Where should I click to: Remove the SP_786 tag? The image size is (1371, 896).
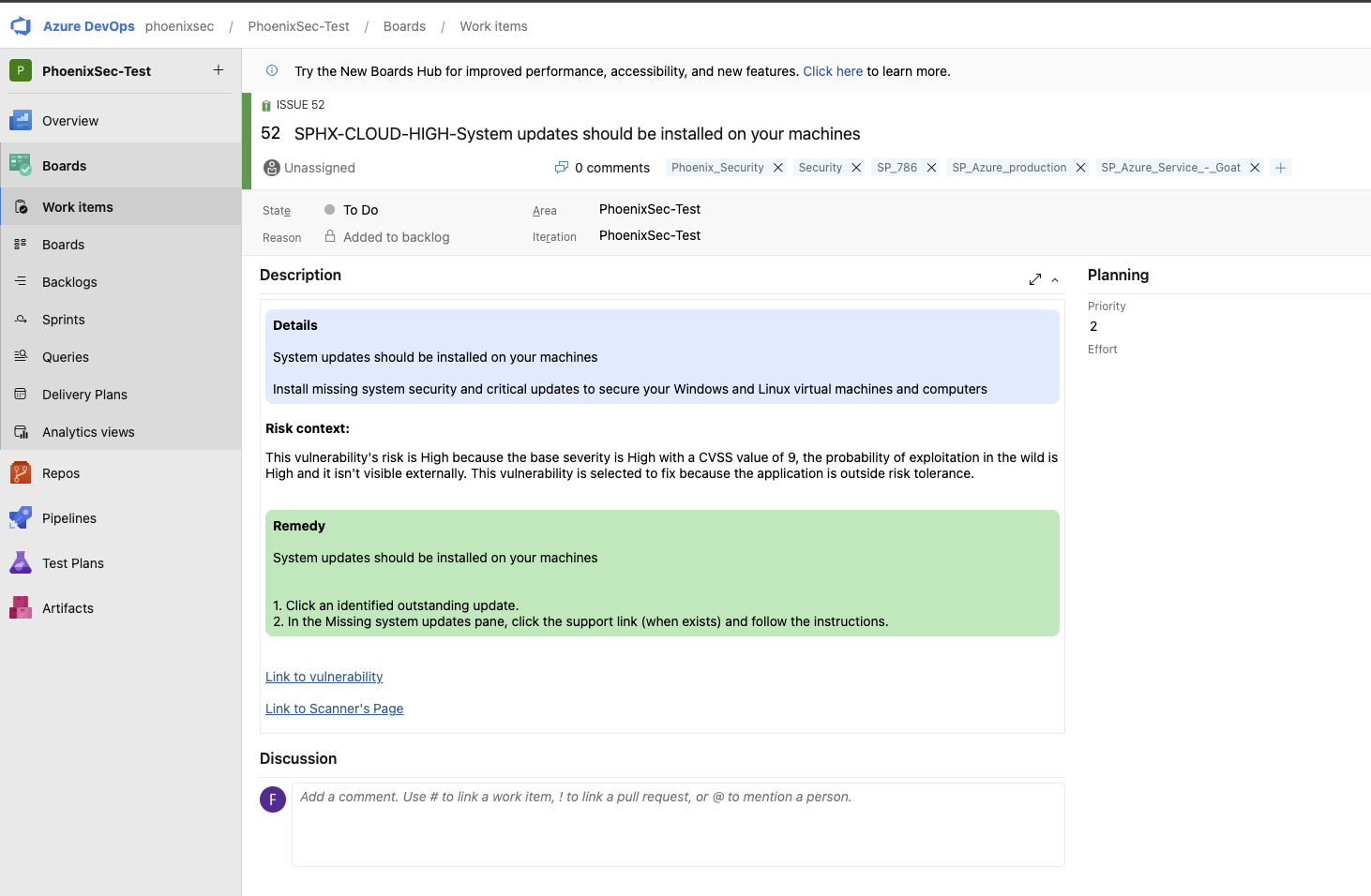point(931,168)
